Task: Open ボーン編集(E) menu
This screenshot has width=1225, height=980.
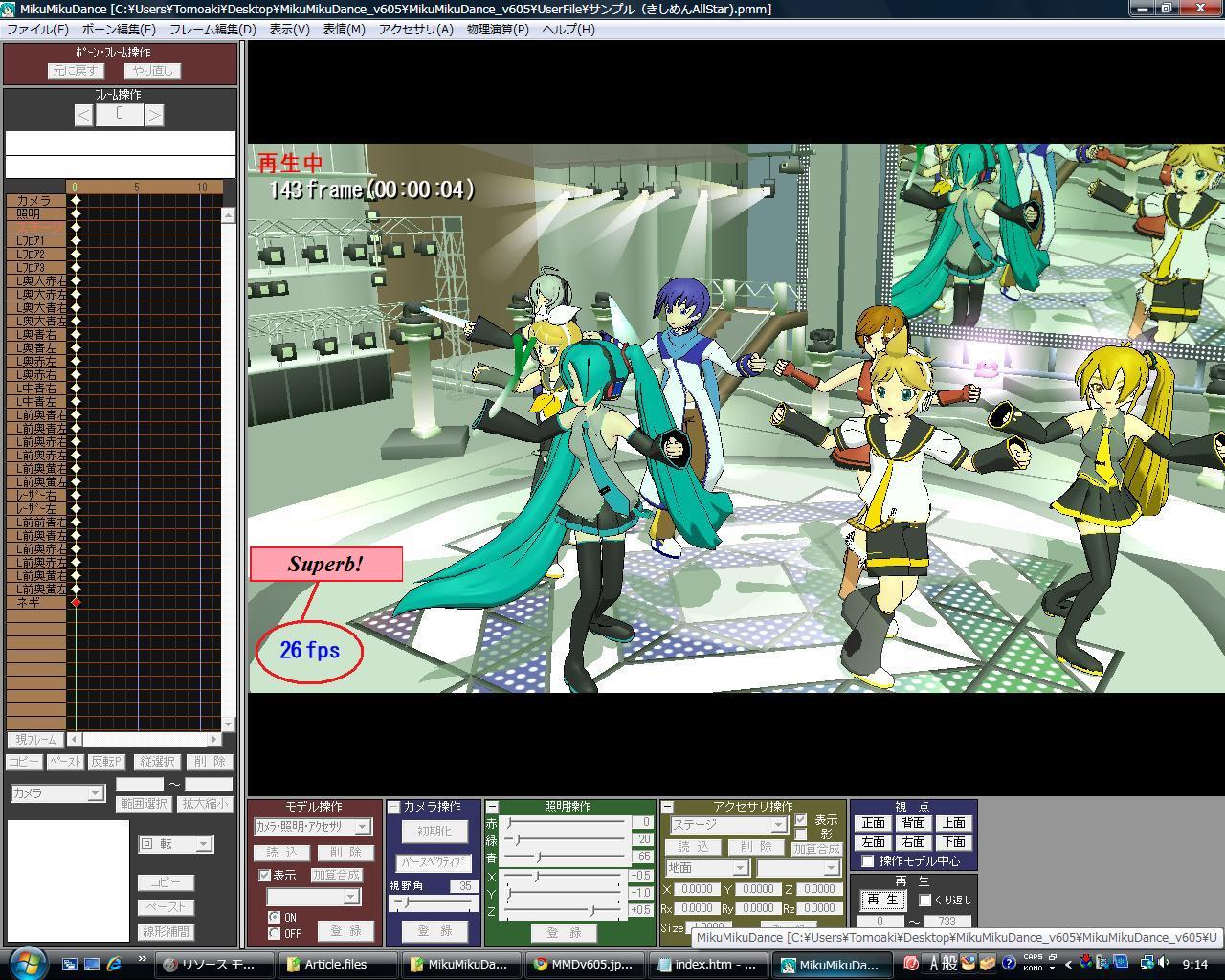Action: coord(119,29)
